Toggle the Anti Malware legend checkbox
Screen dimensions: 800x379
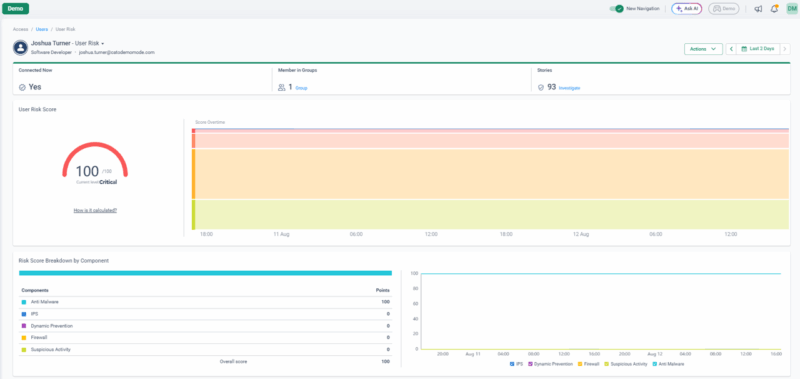point(655,364)
